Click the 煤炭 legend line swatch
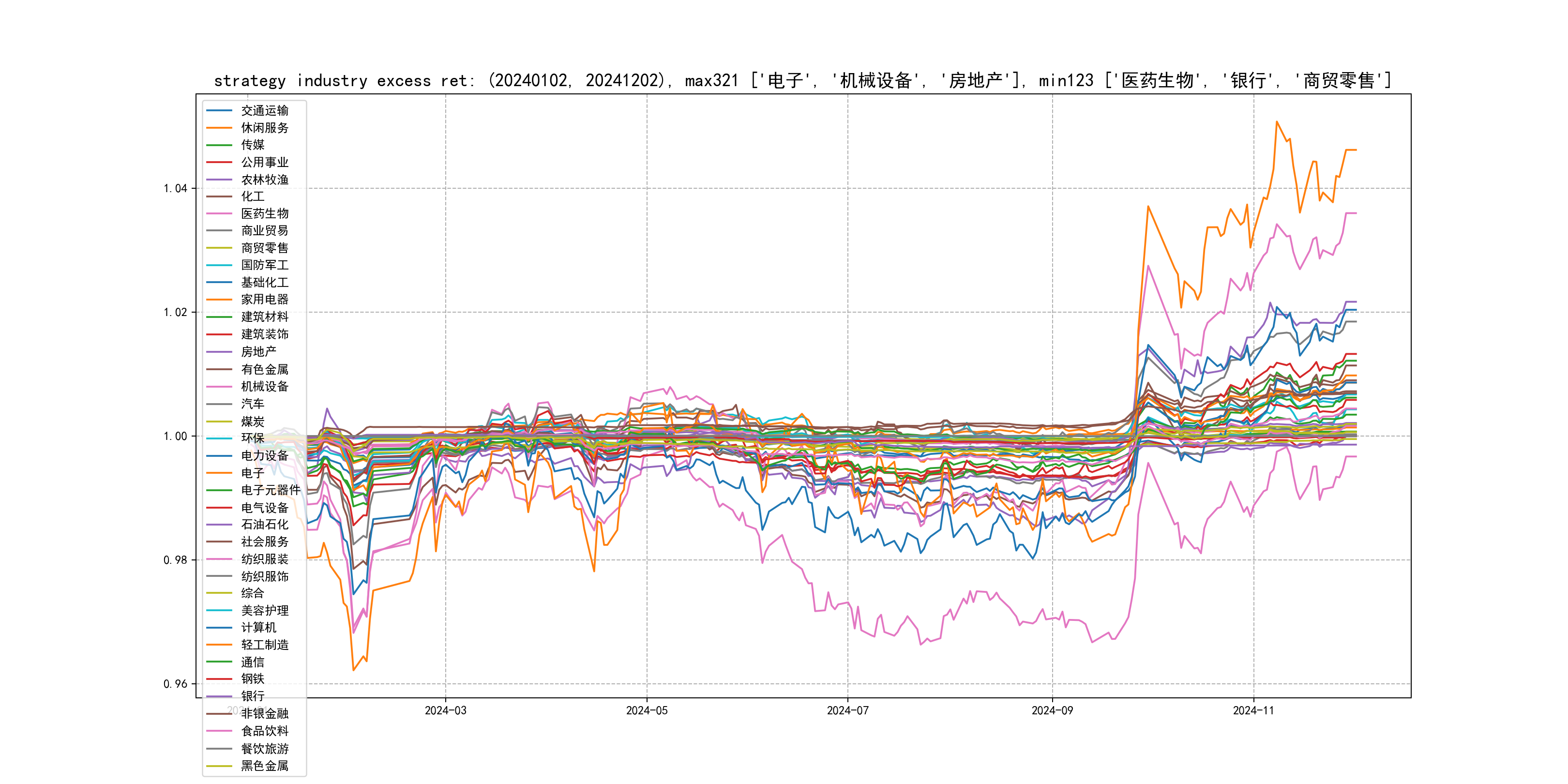Screen dimensions: 1568x784 pyautogui.click(x=219, y=421)
